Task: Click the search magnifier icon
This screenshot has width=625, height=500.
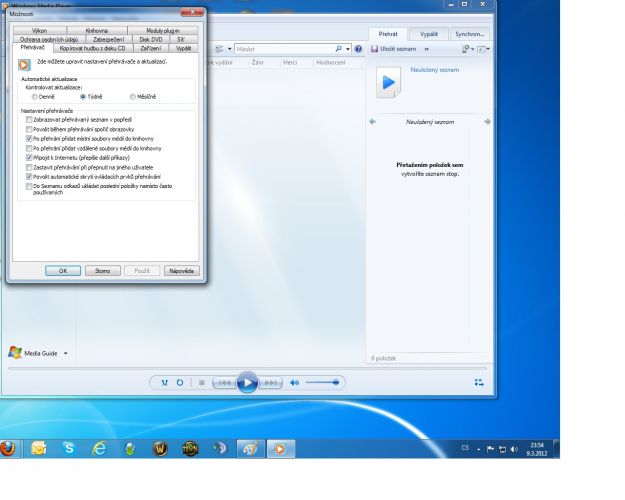Action: (338, 49)
